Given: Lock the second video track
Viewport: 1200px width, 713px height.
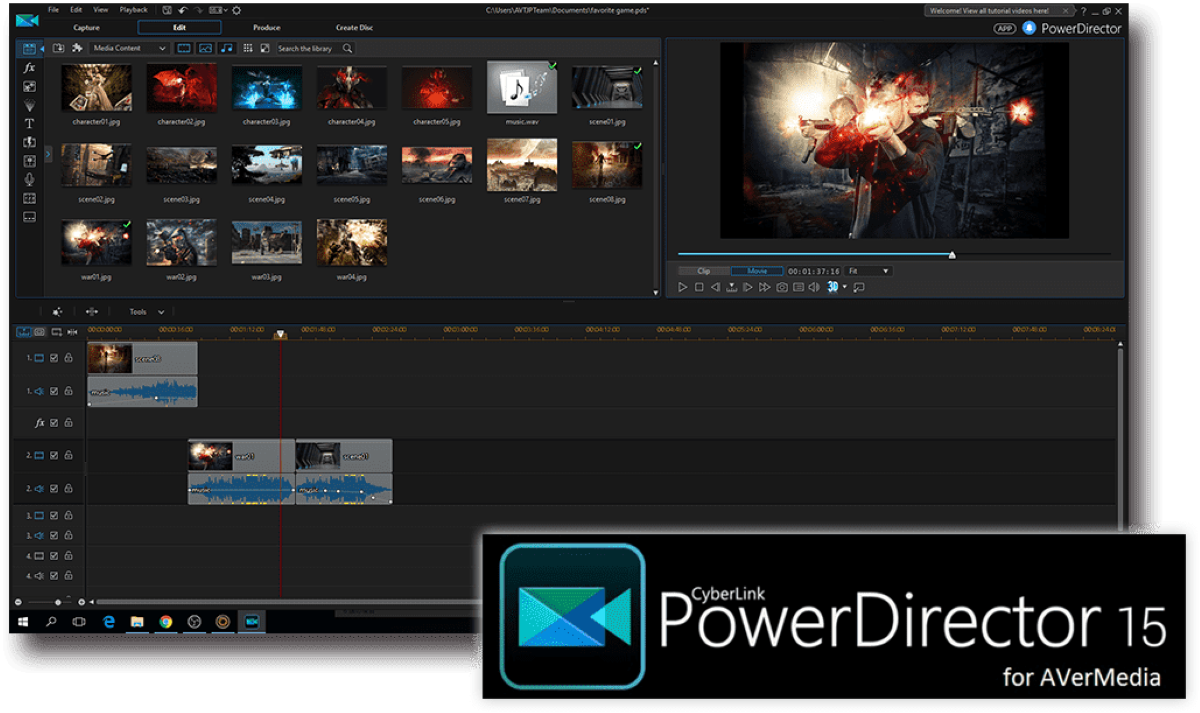Looking at the screenshot, I should pos(67,453).
